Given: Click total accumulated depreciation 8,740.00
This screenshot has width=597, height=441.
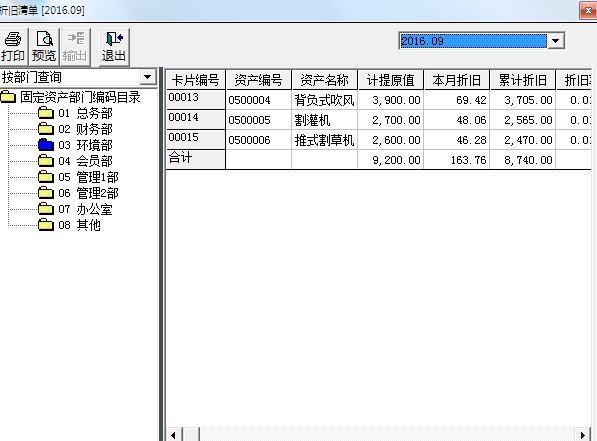Looking at the screenshot, I should point(523,160).
